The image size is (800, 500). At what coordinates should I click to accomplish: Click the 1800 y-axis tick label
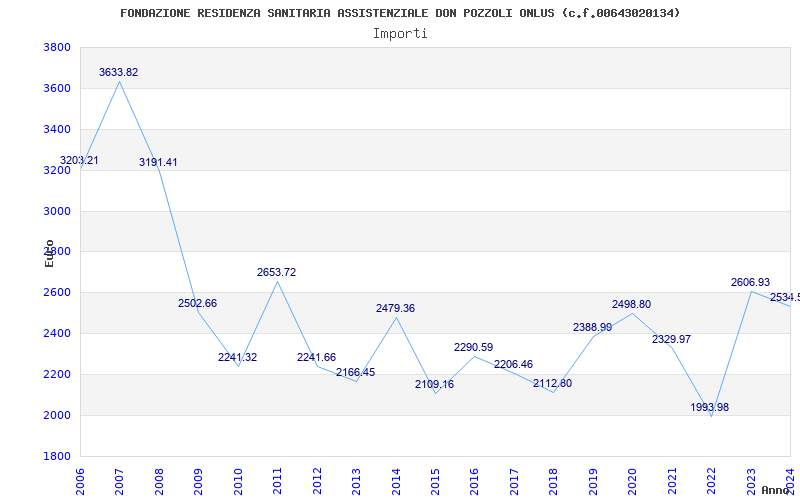tap(57, 456)
